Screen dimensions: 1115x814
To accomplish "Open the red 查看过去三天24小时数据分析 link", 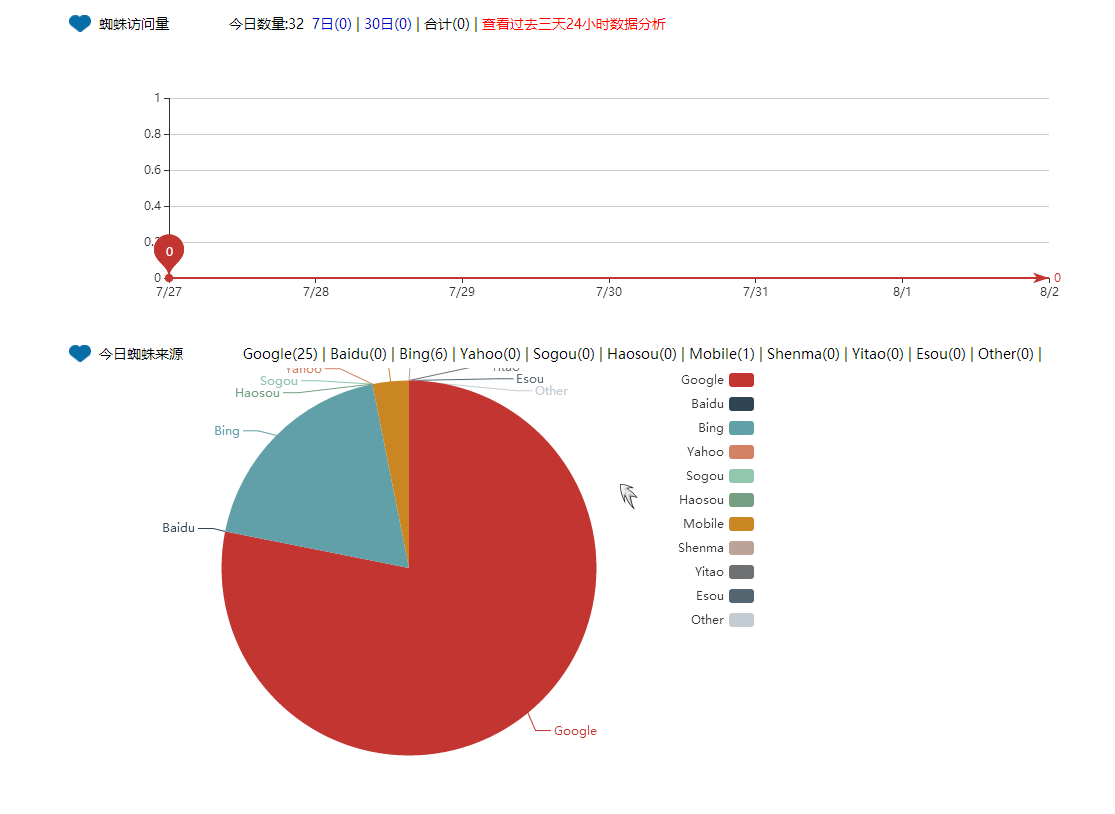I will tap(573, 24).
